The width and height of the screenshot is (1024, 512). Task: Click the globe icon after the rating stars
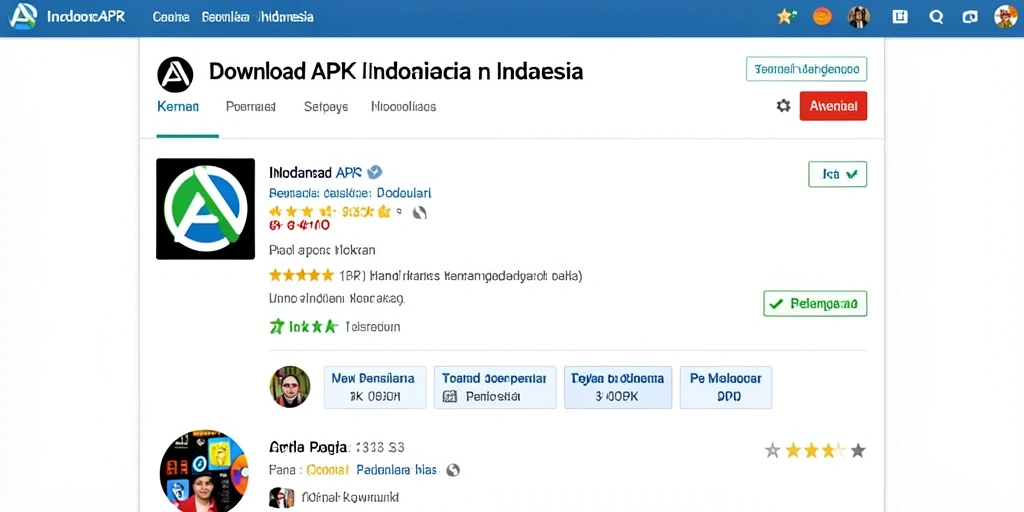(x=420, y=212)
